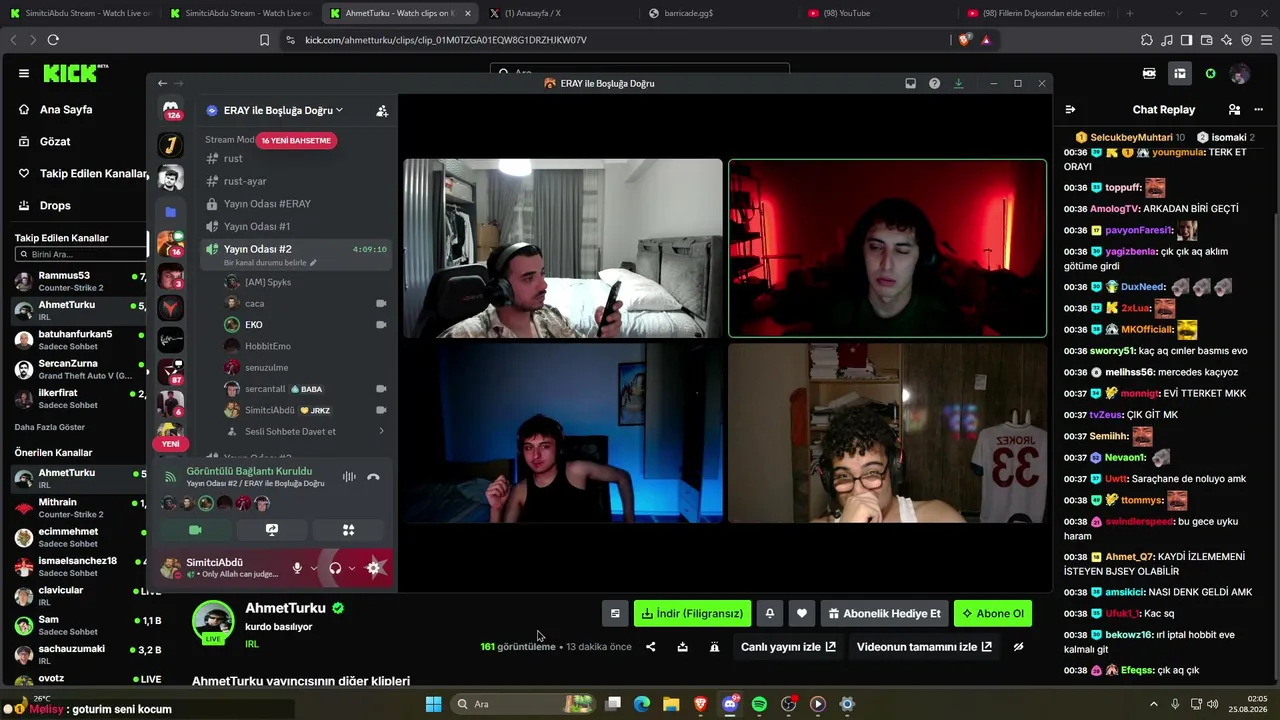Open File Explorer from the taskbar
The image size is (1280, 720).
click(x=671, y=704)
